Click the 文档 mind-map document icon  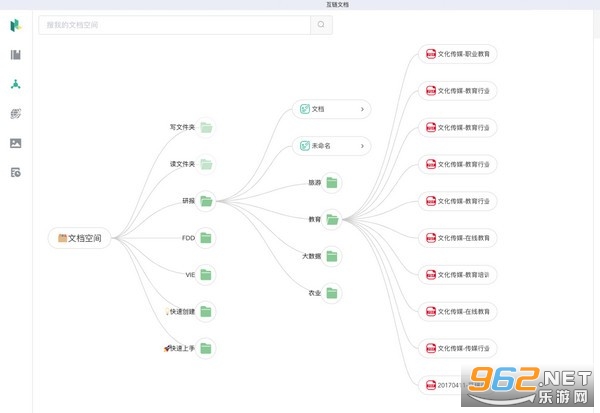305,109
